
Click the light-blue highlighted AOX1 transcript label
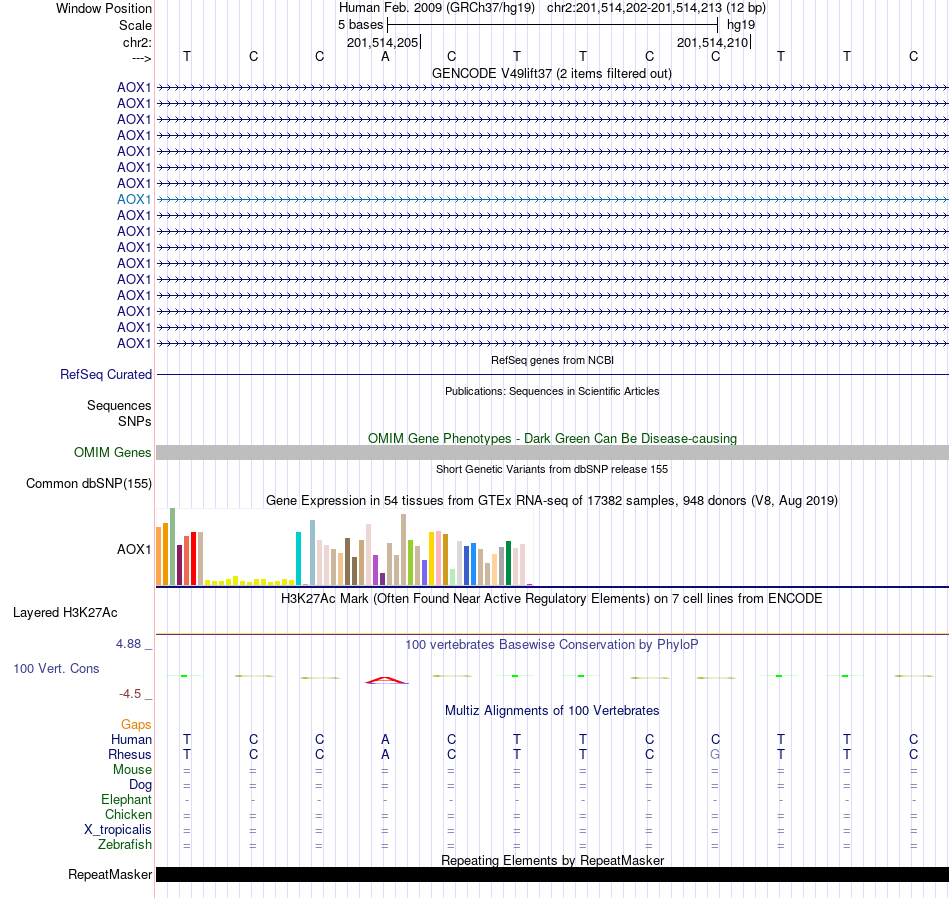click(x=134, y=199)
